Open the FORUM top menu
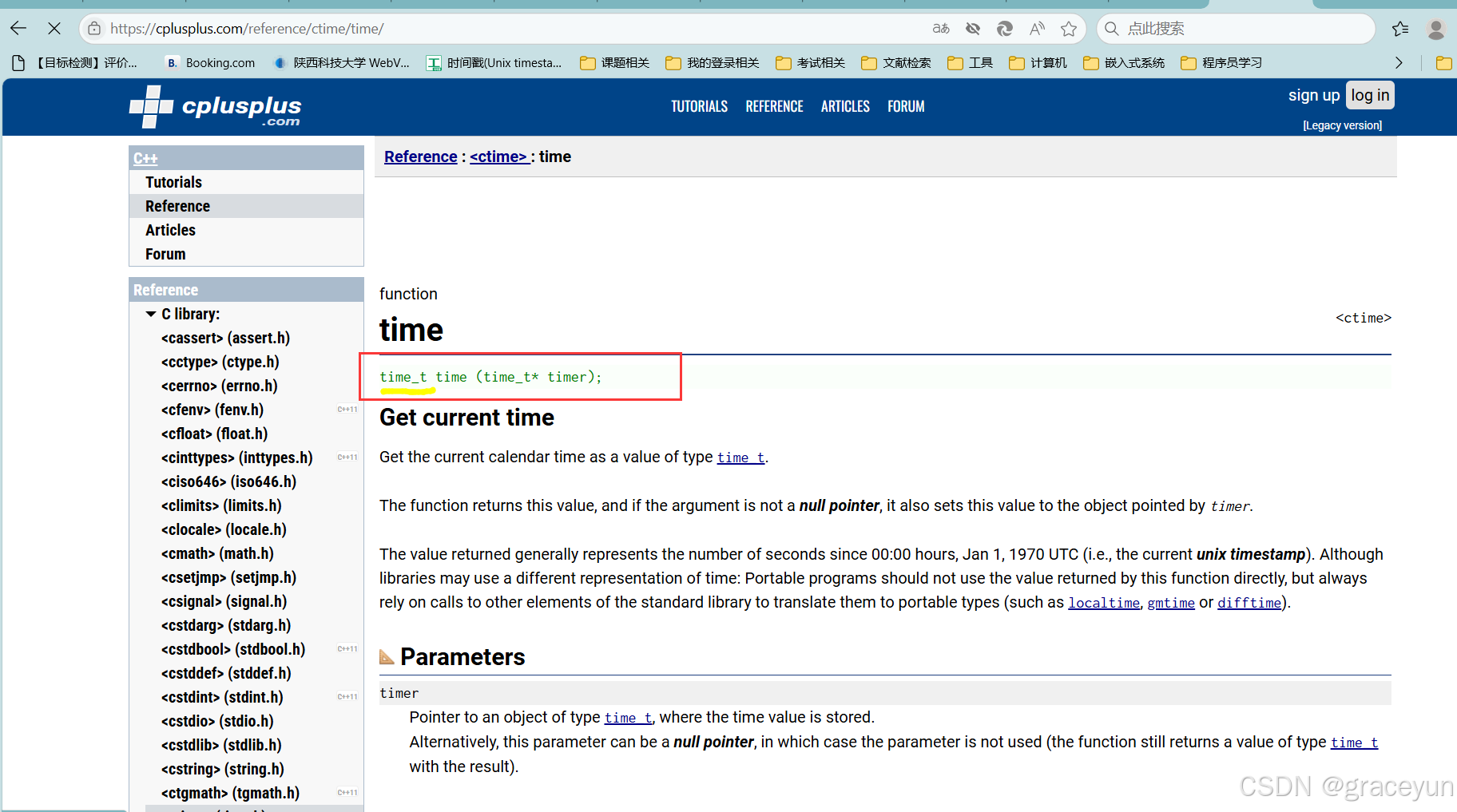The height and width of the screenshot is (812, 1457). [906, 106]
